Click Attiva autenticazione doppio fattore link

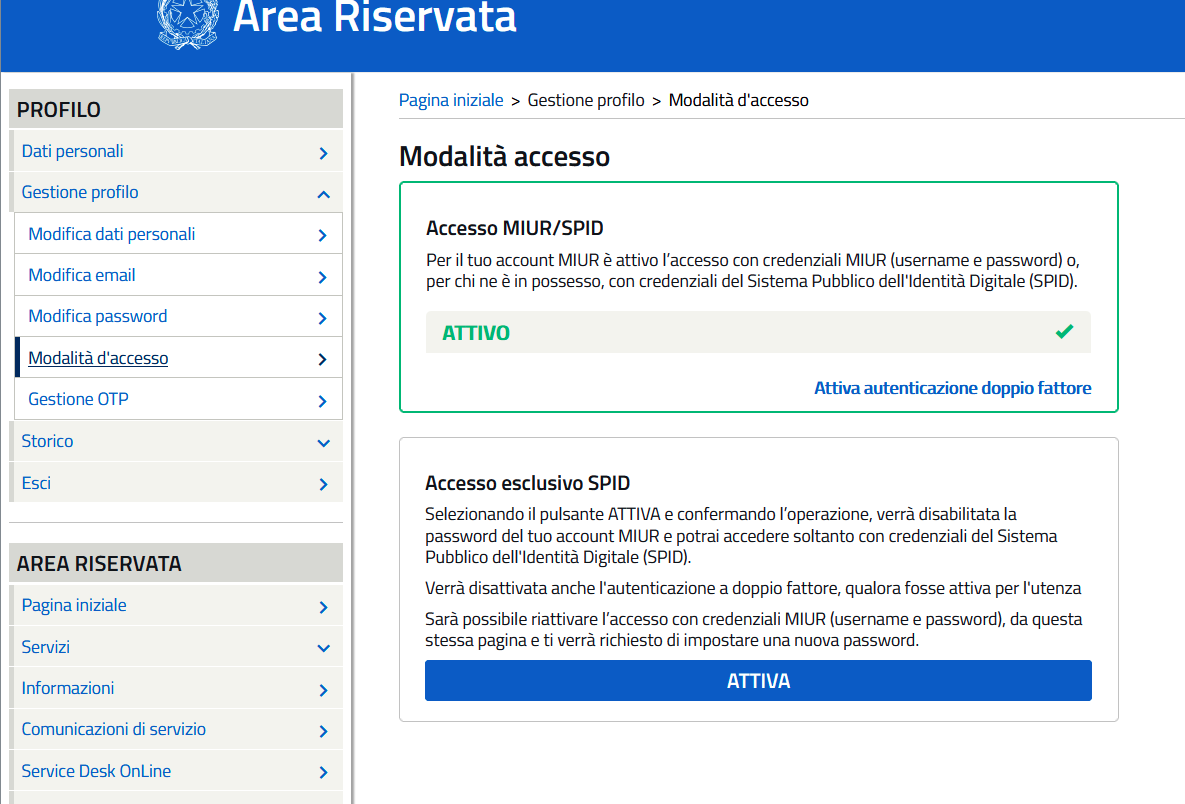click(x=952, y=388)
